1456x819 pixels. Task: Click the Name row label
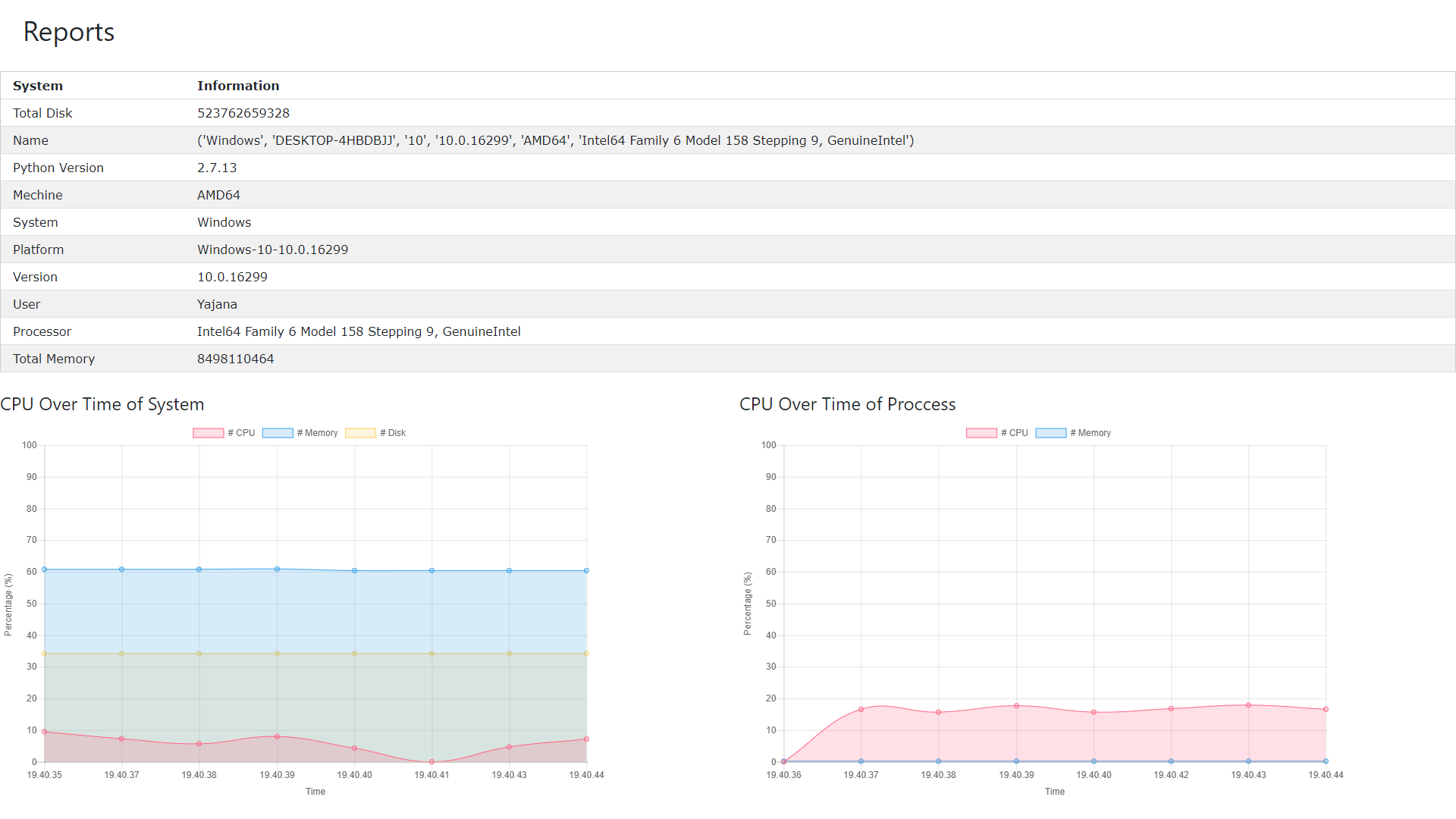(30, 140)
